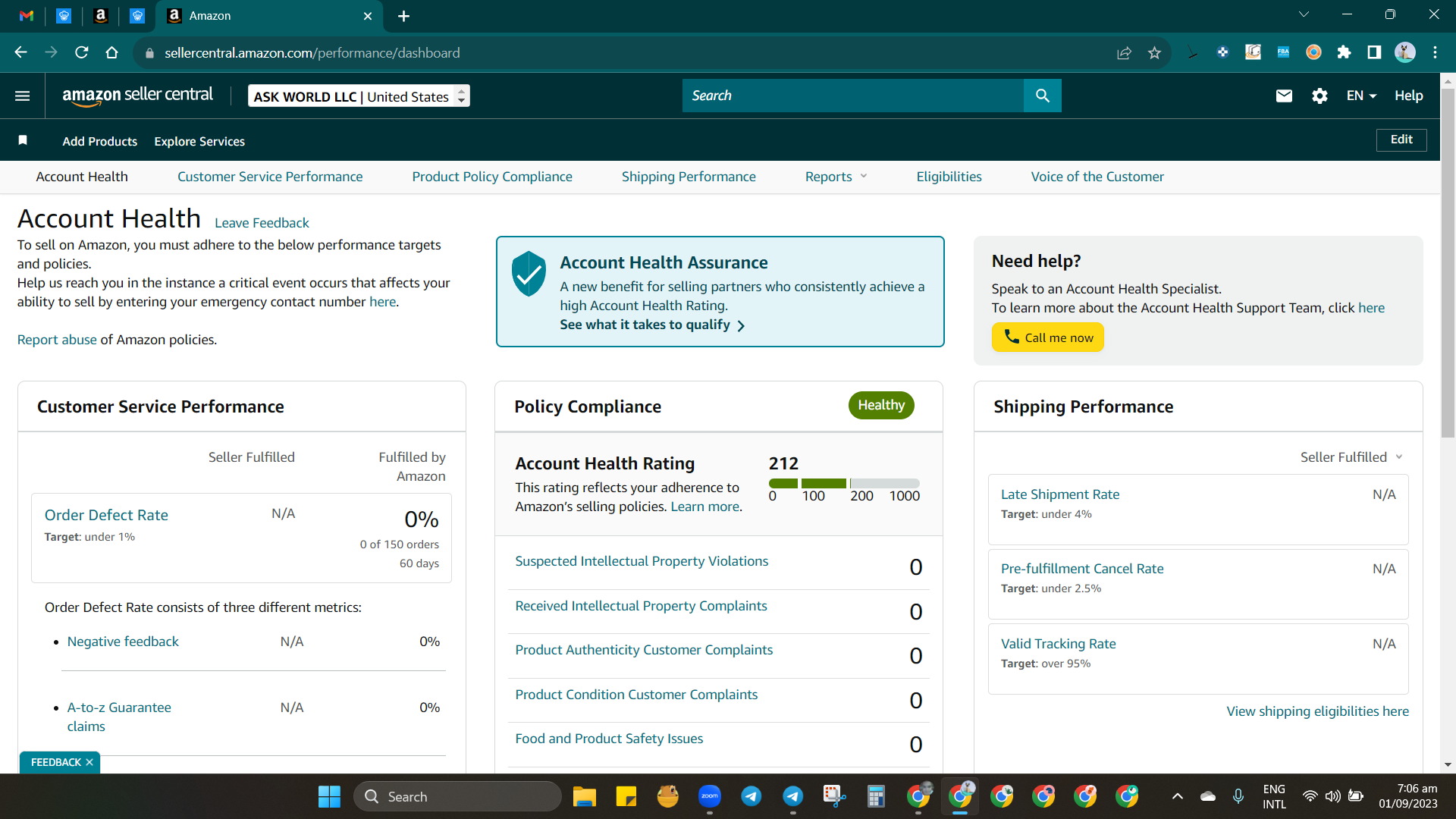Viewport: 1456px width, 819px height.
Task: Click the Windows taskbar search box
Action: click(457, 796)
